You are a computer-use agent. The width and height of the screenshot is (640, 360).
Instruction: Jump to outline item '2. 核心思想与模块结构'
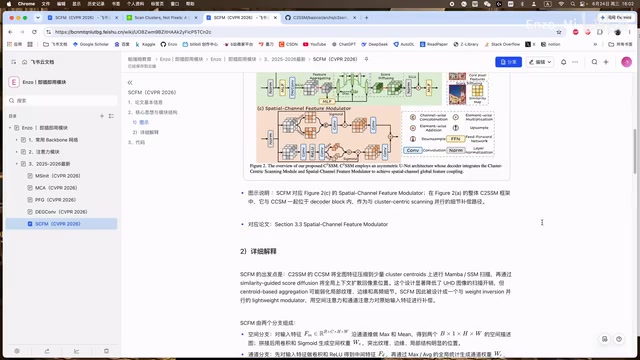152,112
